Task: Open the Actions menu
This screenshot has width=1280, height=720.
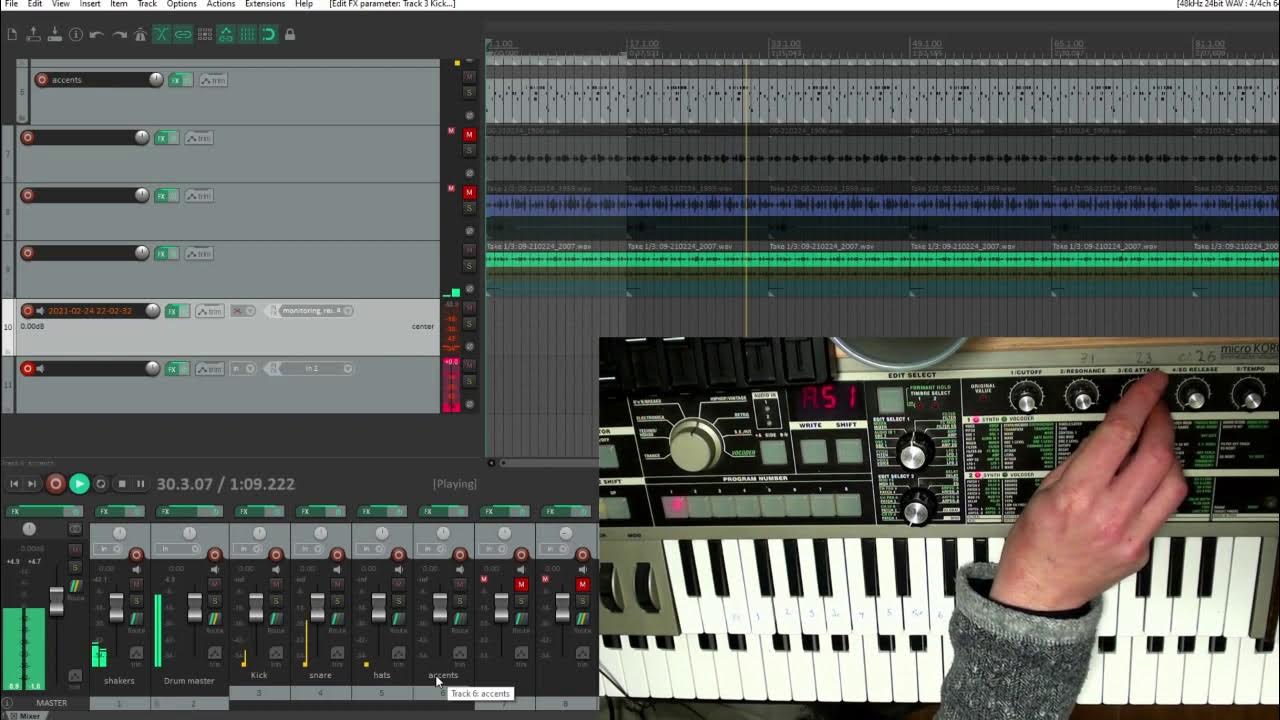Action: [221, 4]
